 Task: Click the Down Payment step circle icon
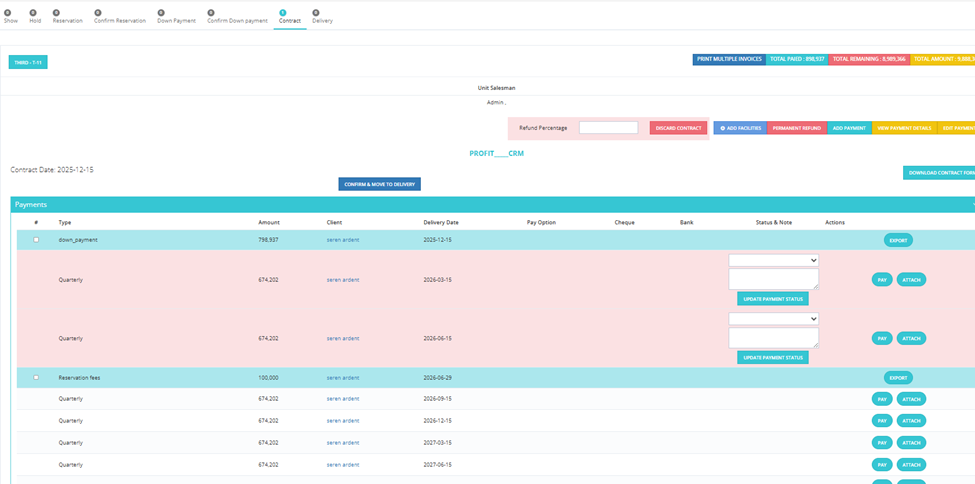161,12
